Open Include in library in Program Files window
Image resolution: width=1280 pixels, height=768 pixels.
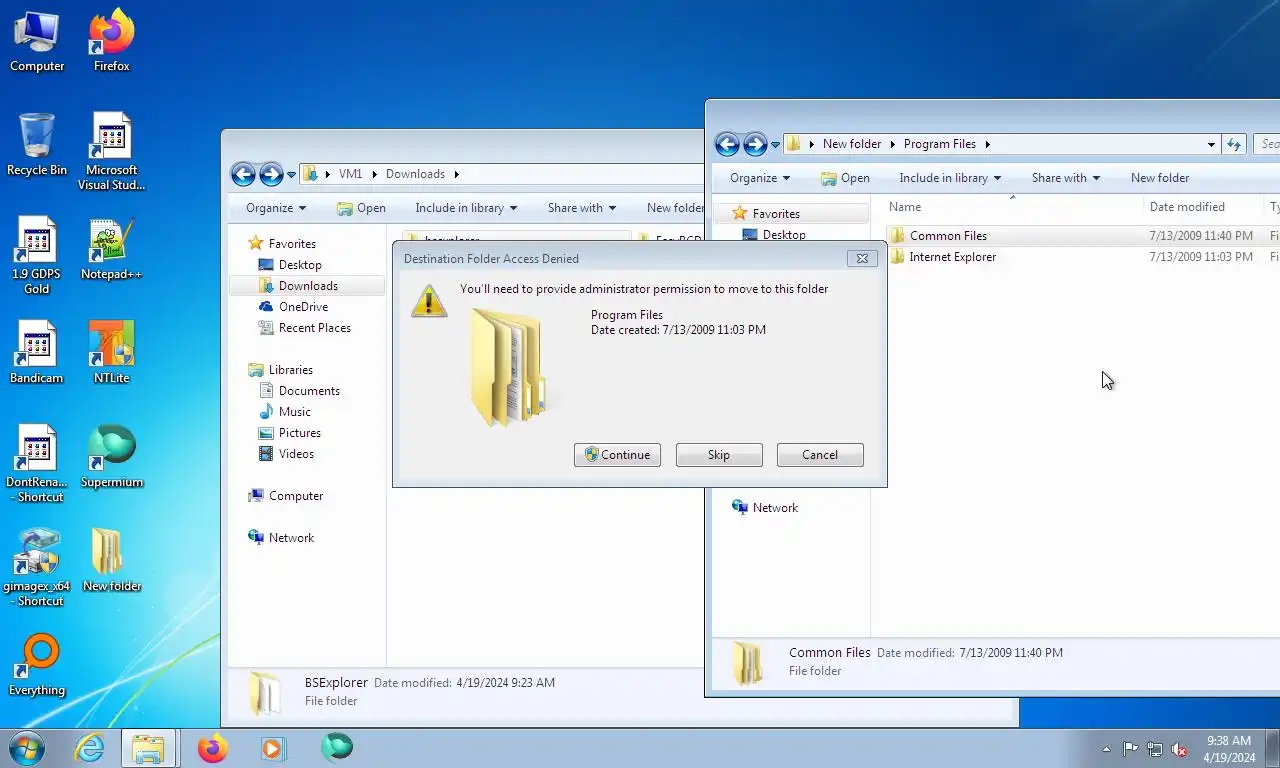tap(950, 178)
